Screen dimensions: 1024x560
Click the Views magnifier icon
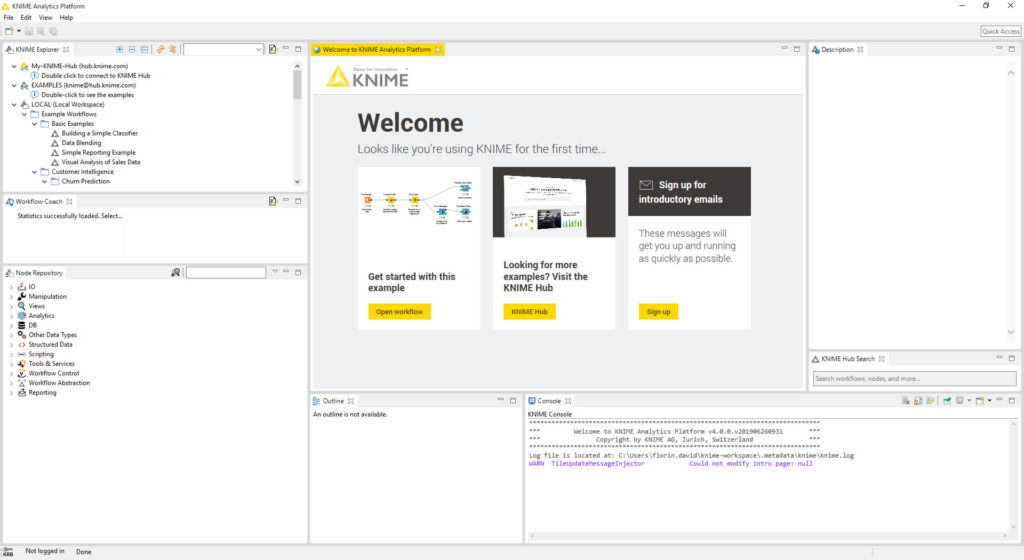pos(22,305)
